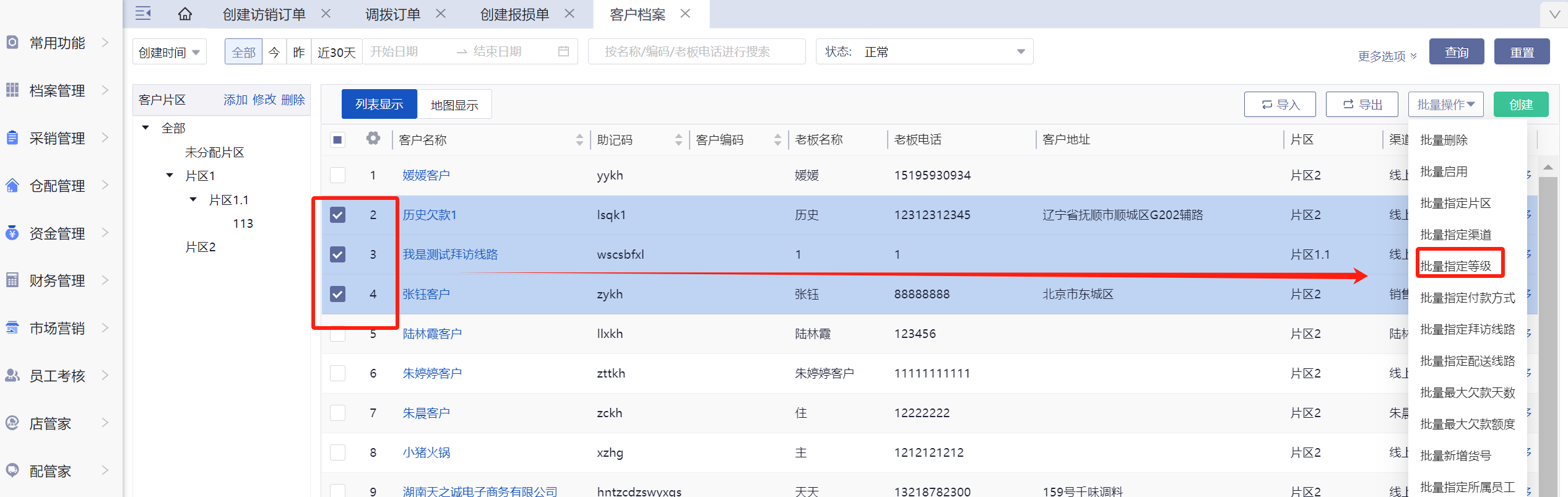The width and height of the screenshot is (1568, 497).
Task: Click the name/code search input field
Action: click(x=696, y=52)
